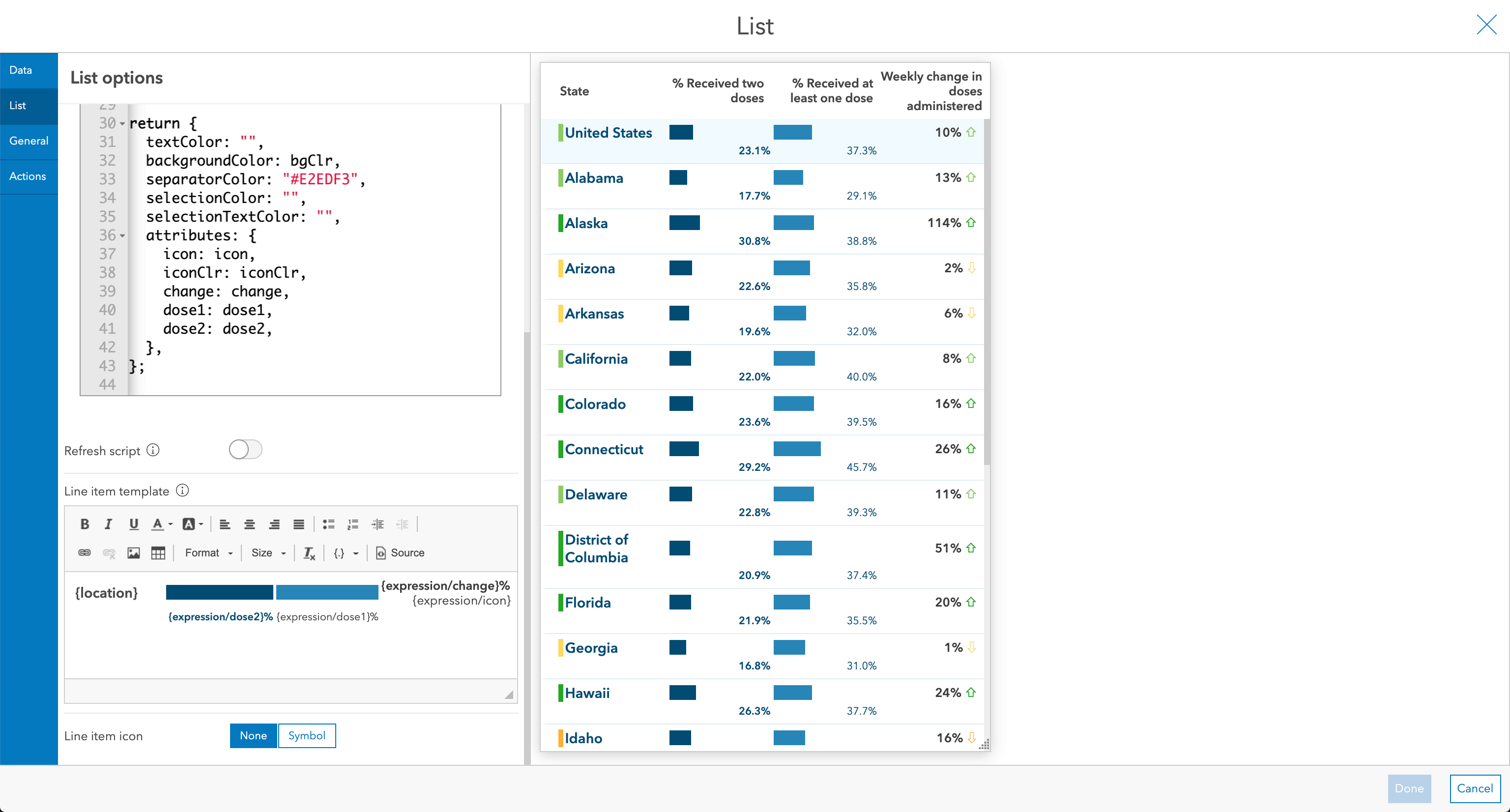Switch to the General tab
The height and width of the screenshot is (812, 1510).
pyautogui.click(x=28, y=140)
